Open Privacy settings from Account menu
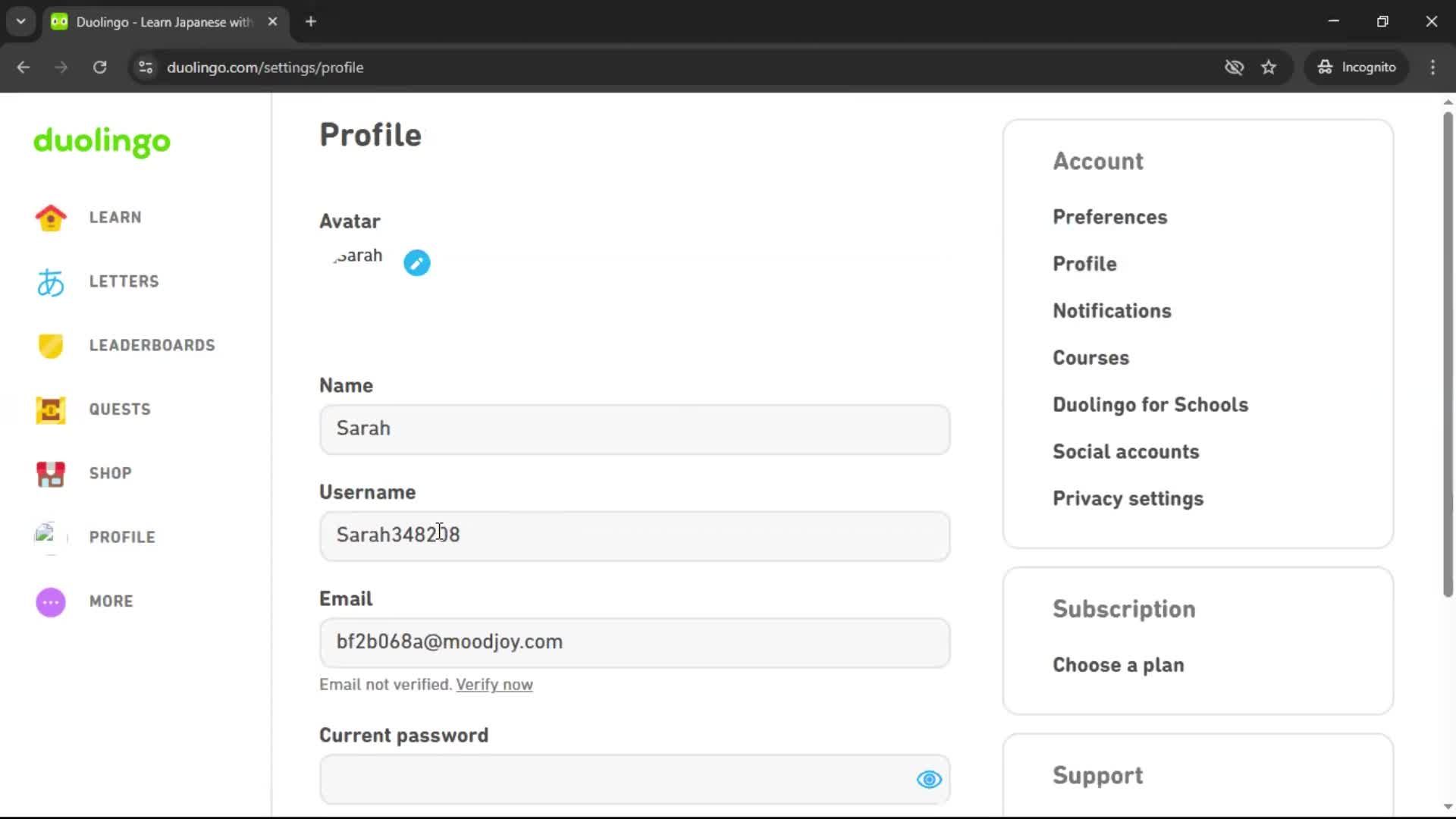1456x819 pixels. 1128,499
